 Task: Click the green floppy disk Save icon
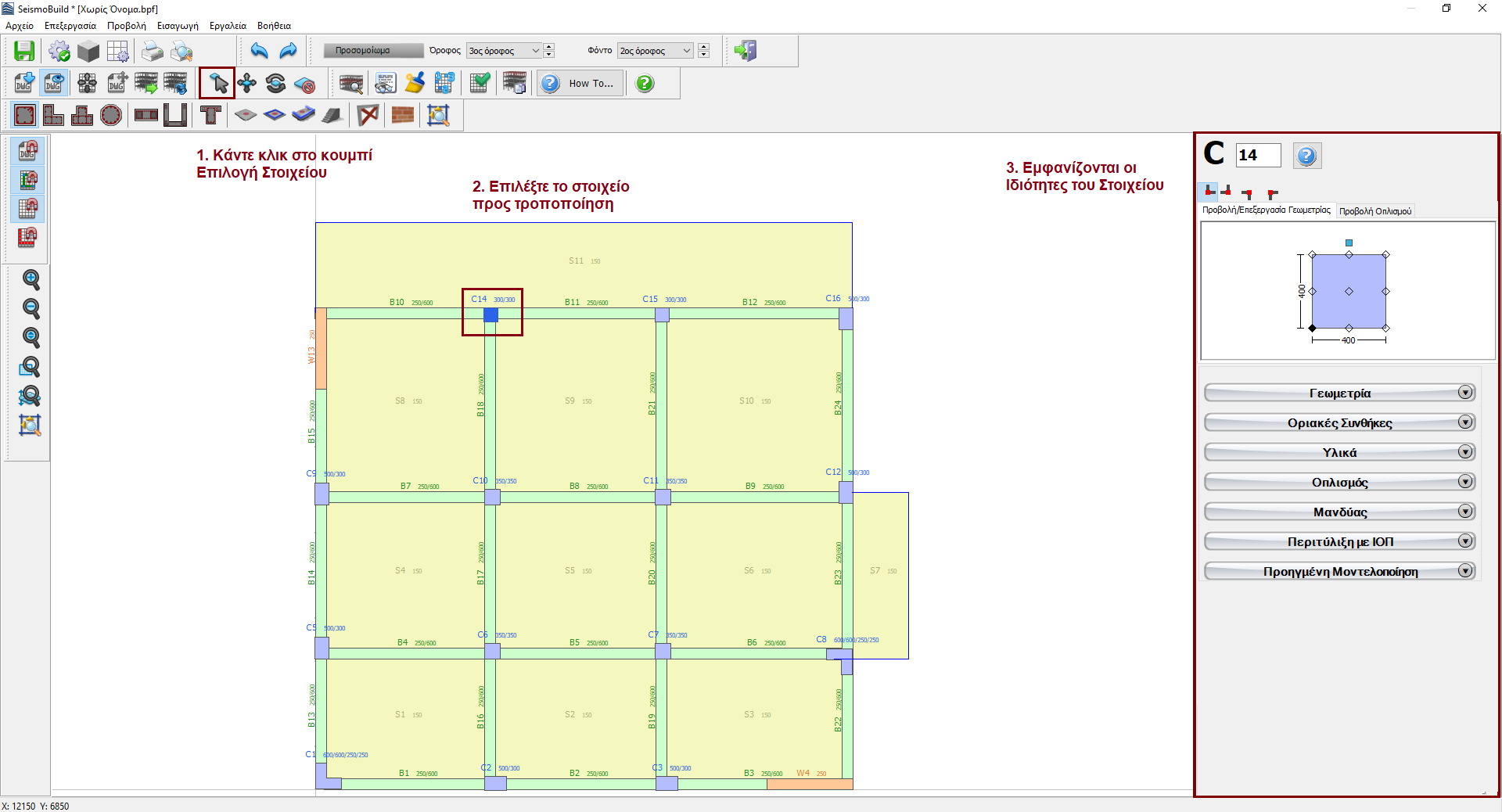24,51
